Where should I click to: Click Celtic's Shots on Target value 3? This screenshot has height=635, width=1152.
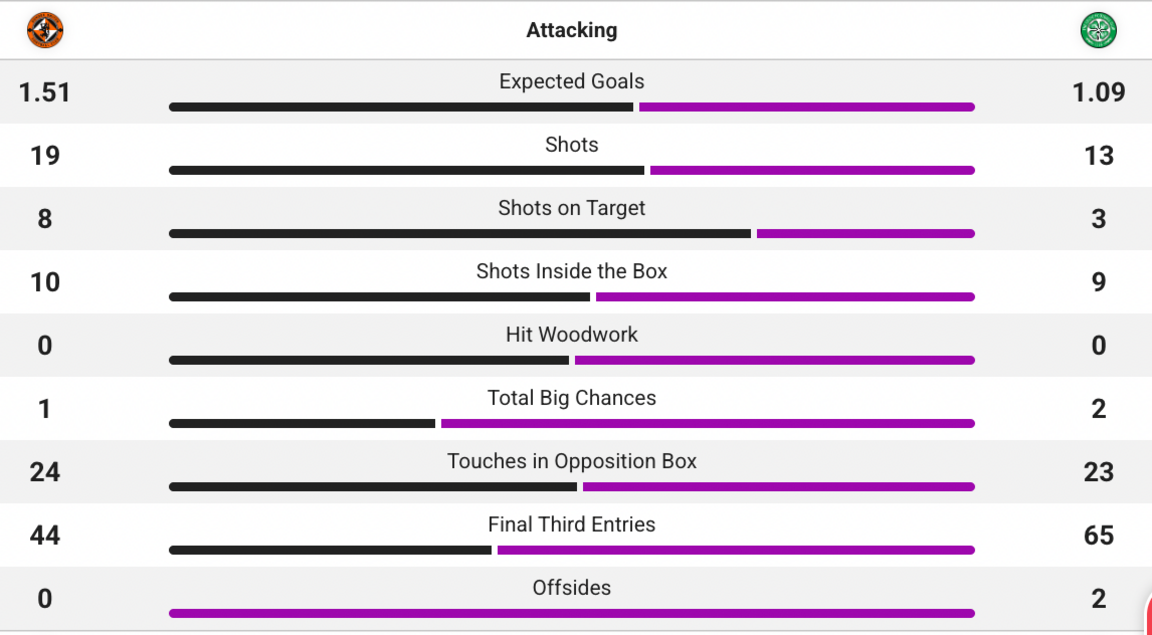point(1098,218)
